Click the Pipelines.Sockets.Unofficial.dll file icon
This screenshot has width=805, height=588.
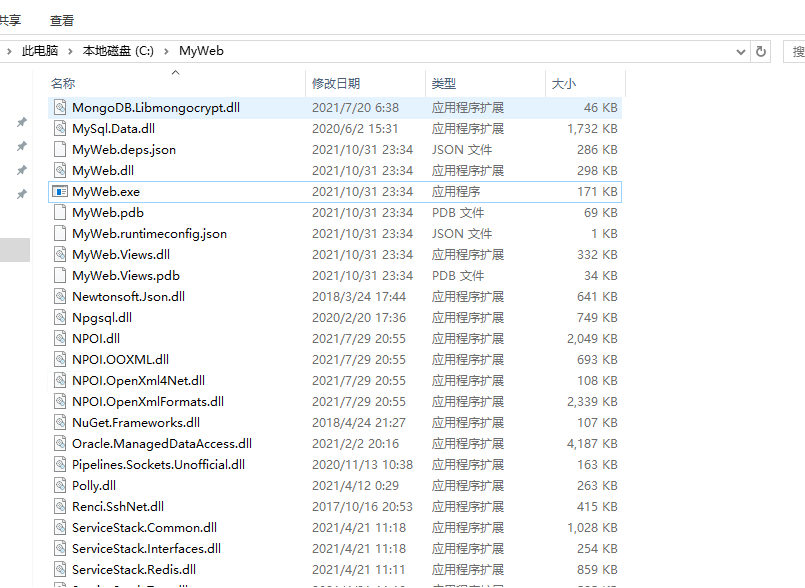(60, 465)
